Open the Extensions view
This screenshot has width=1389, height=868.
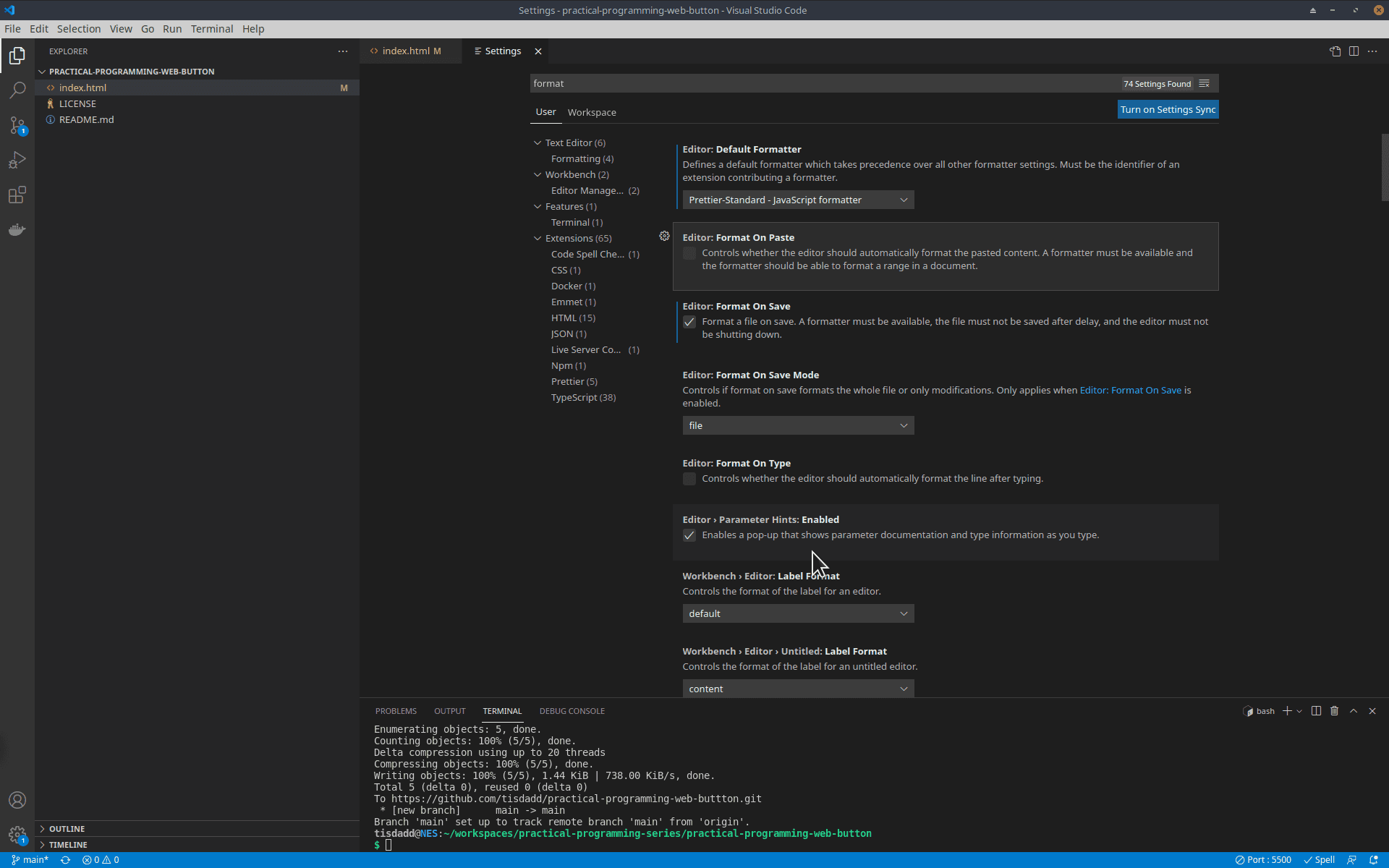click(17, 195)
